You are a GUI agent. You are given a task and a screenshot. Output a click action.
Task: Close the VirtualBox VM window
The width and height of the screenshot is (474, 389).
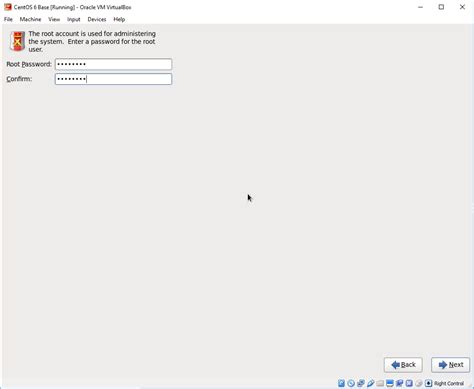point(462,7)
